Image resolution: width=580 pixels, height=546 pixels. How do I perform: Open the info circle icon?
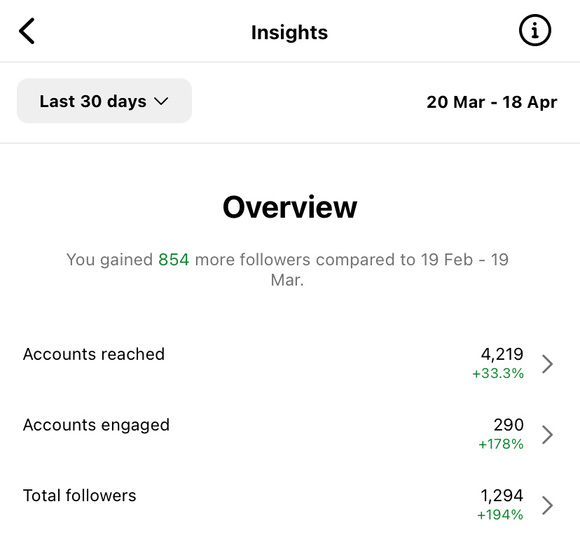(535, 30)
